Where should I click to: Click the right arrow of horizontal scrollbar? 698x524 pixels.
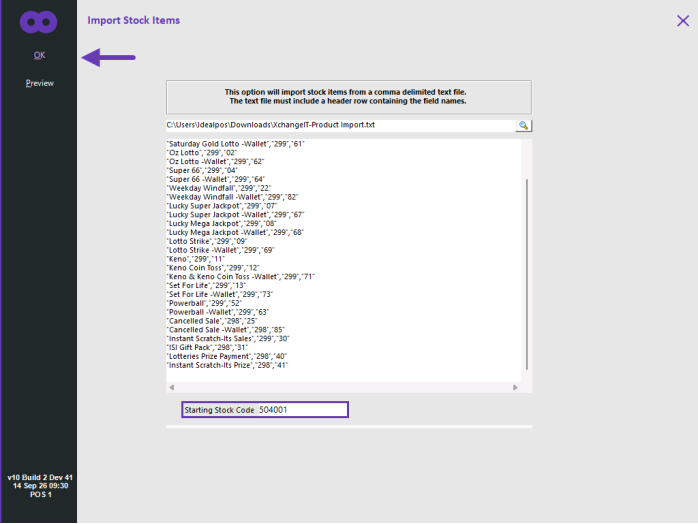(x=515, y=387)
